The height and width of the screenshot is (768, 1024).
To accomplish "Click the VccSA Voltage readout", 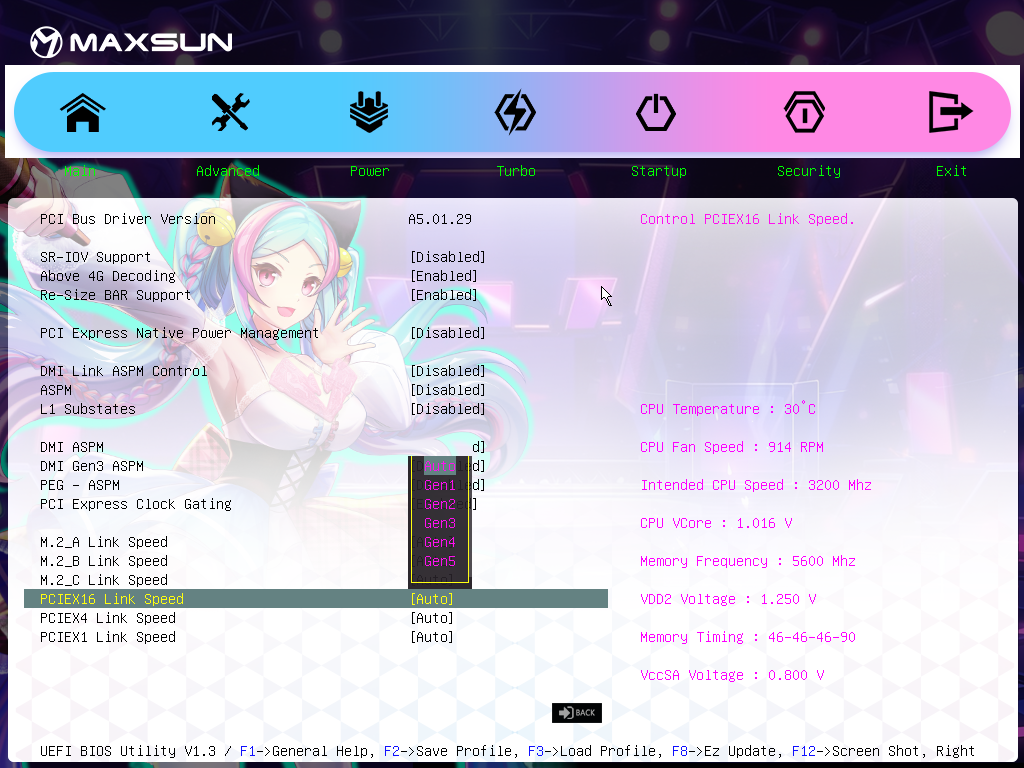I will tap(732, 675).
